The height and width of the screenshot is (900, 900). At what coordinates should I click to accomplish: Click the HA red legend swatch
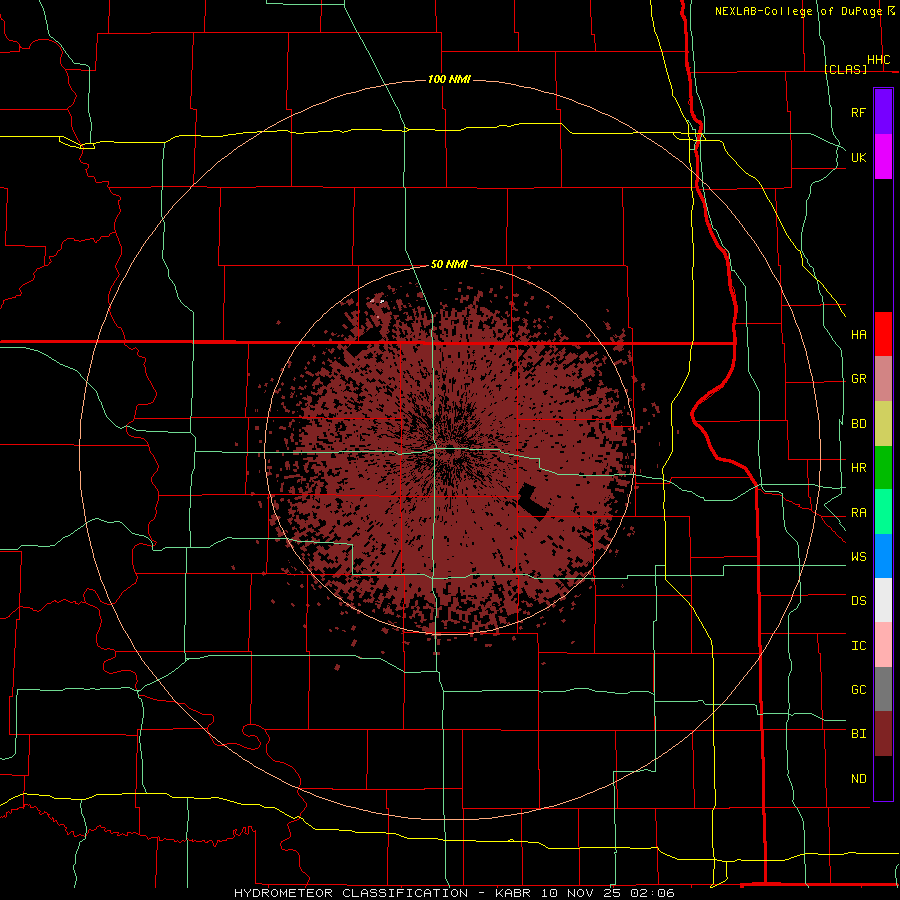883,334
